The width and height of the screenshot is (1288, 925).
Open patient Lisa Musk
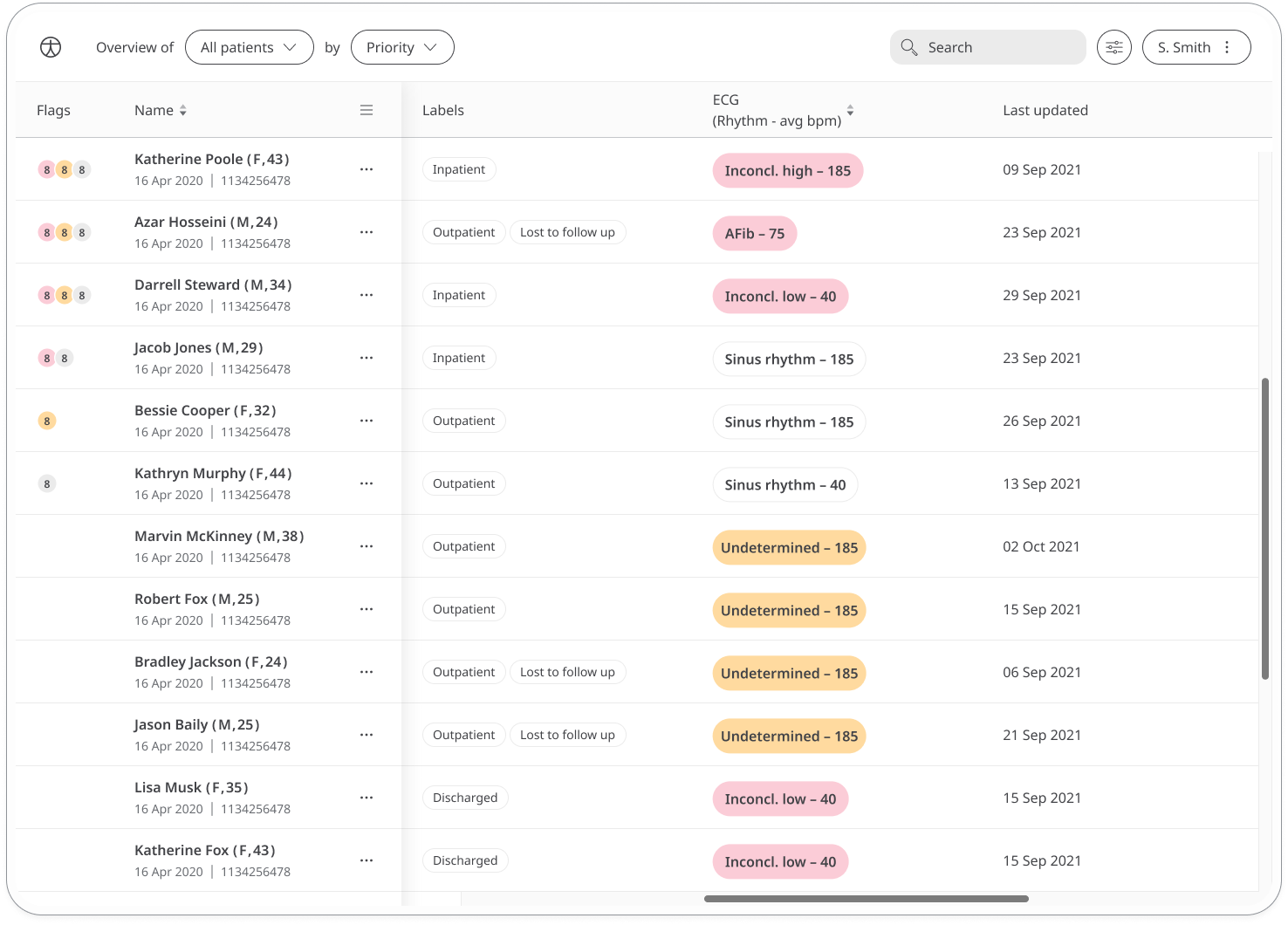[192, 787]
